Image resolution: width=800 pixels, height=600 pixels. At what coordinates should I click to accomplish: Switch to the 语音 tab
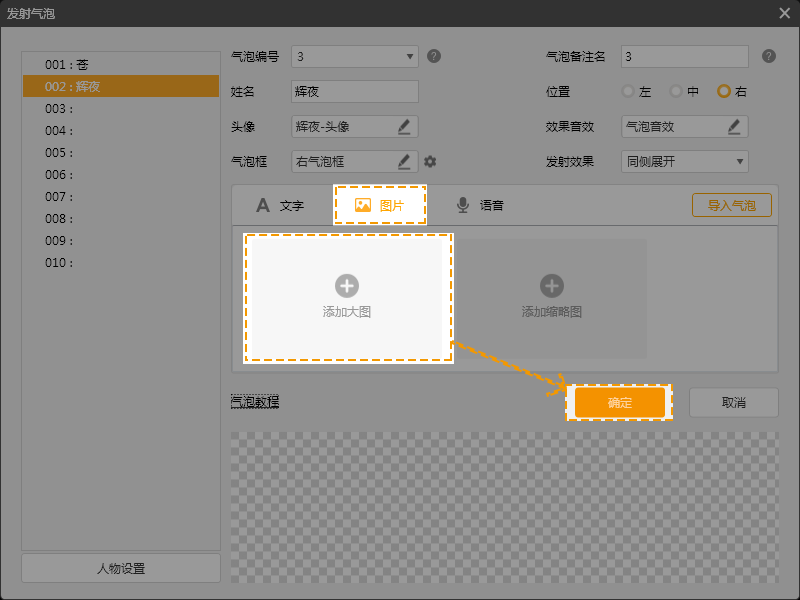480,205
